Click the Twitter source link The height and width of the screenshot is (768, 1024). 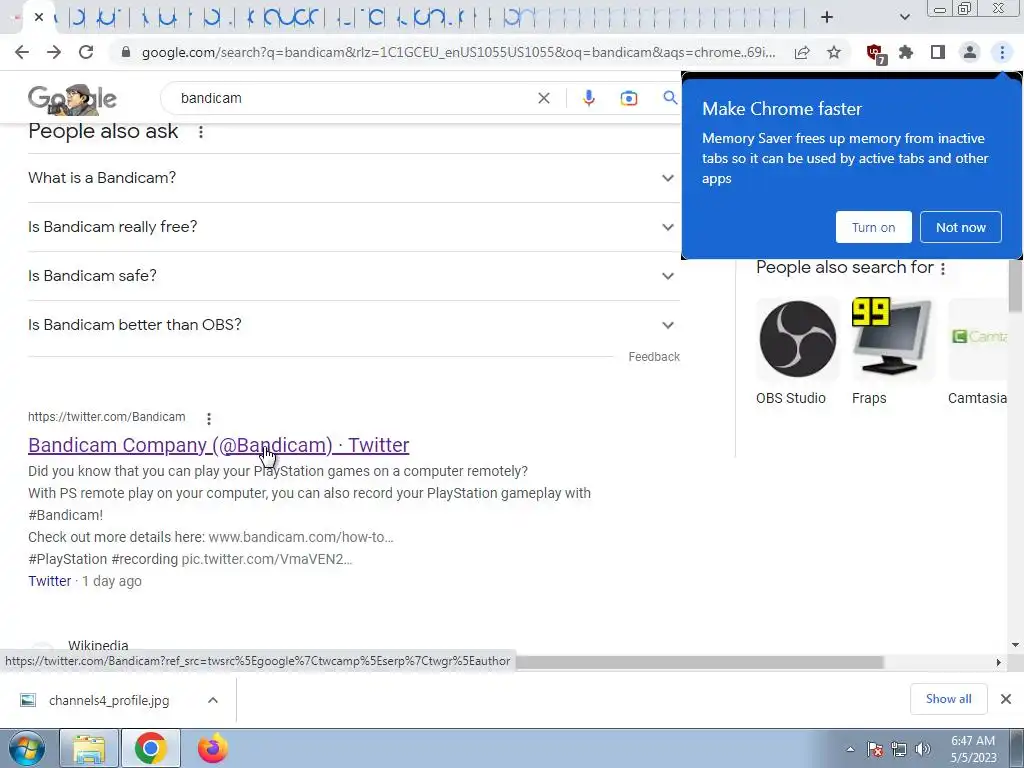point(50,581)
